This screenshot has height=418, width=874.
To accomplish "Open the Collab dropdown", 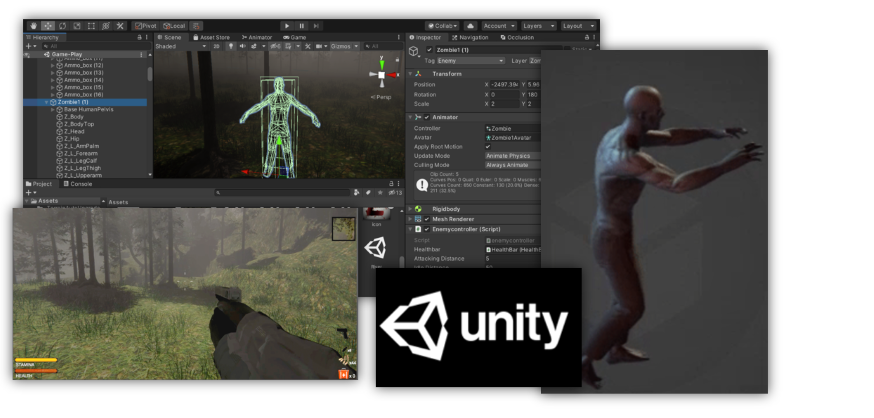I will pos(442,26).
